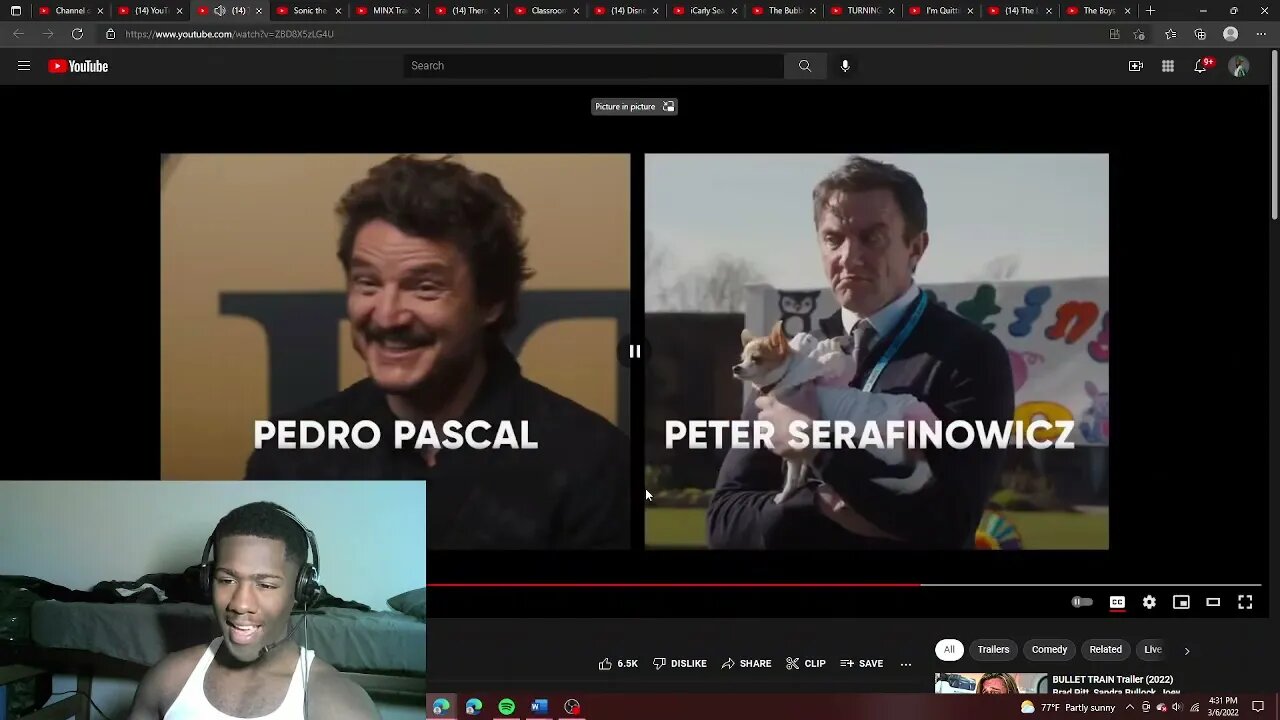Open player settings gear
This screenshot has height=720, width=1280.
1149,602
